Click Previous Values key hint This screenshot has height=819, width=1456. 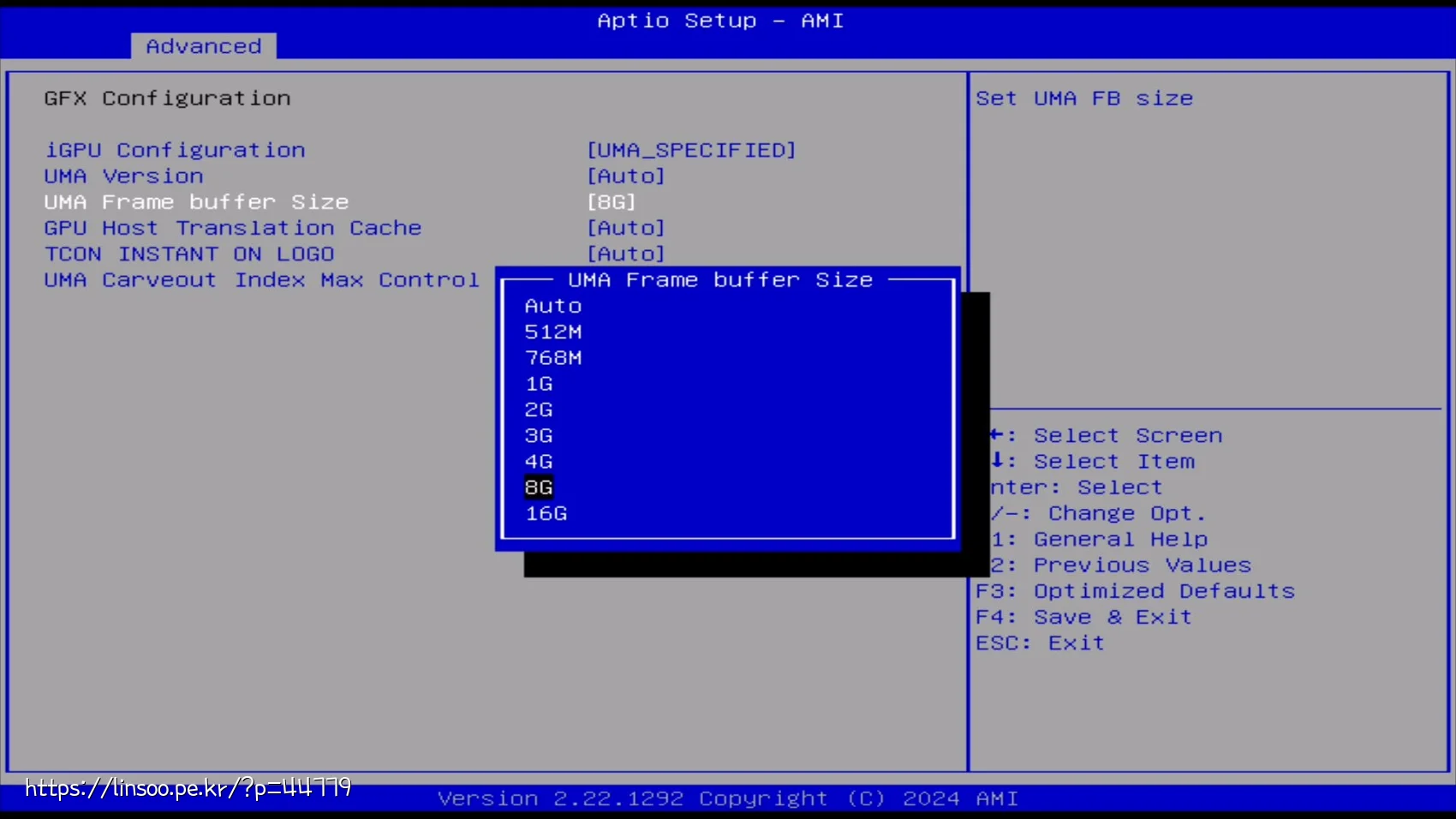[x=1121, y=565]
